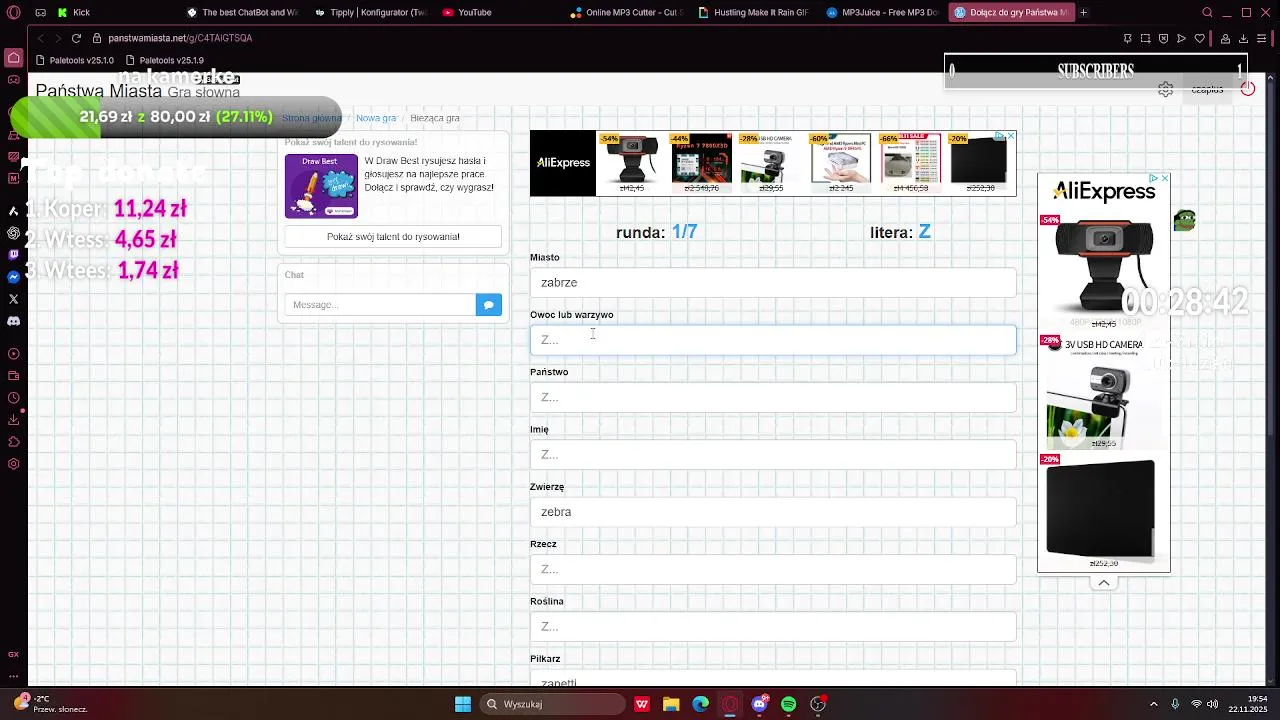This screenshot has width=1280, height=720.
Task: Click the tab search magnifier icon
Action: pyautogui.click(x=1207, y=12)
